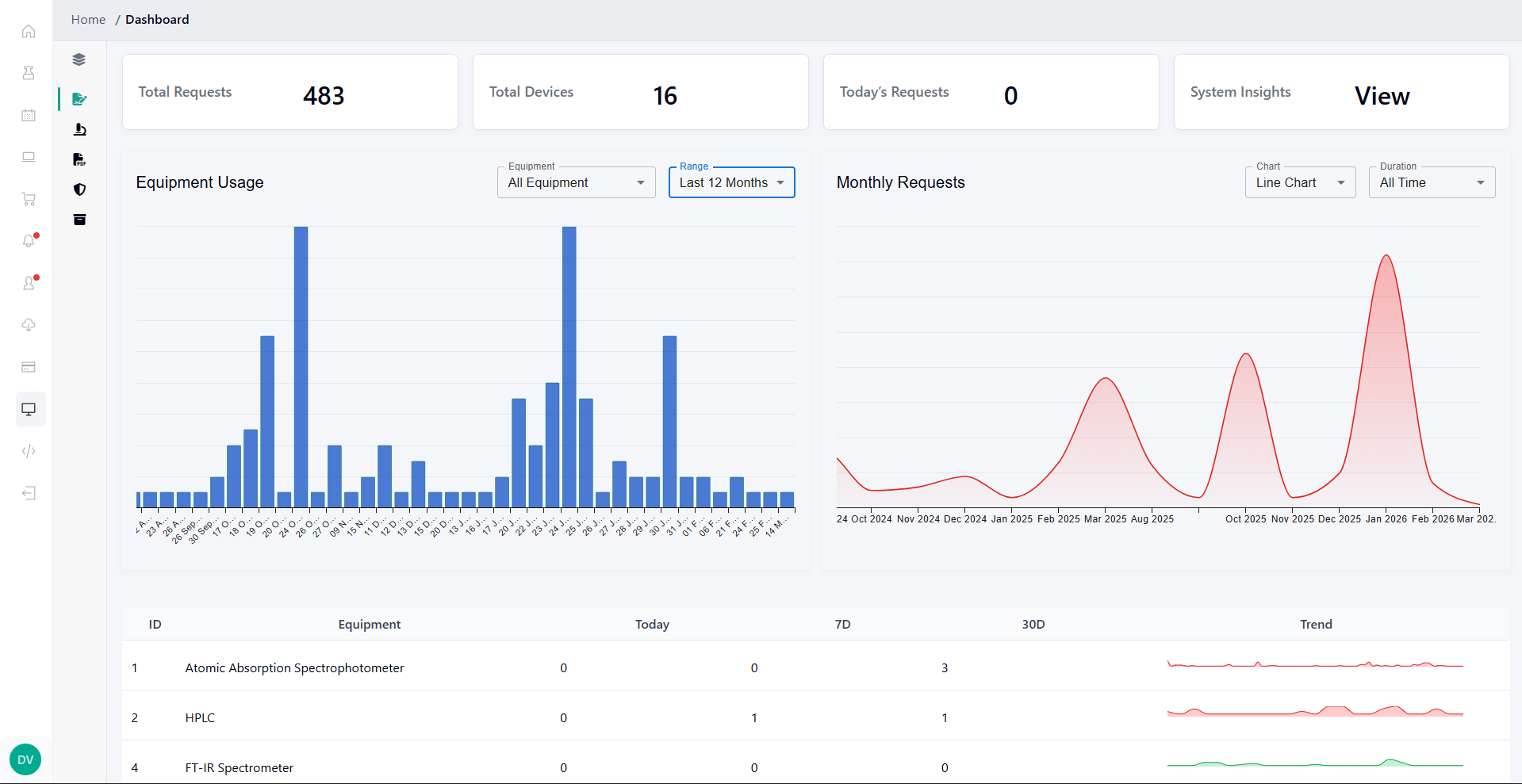Image resolution: width=1522 pixels, height=784 pixels.
Task: Open notifications bell icon
Action: pyautogui.click(x=29, y=241)
